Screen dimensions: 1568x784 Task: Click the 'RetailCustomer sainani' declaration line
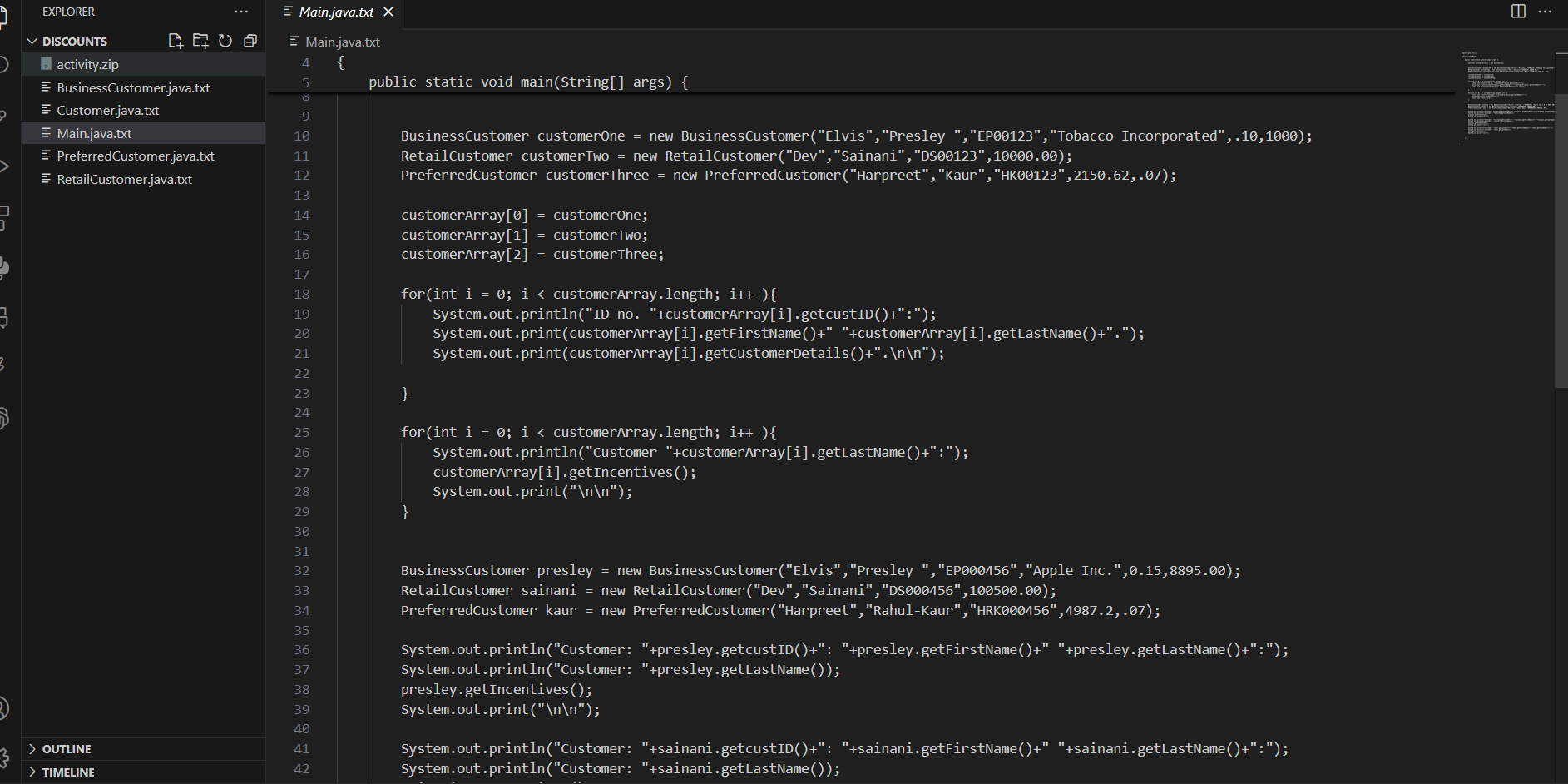pyautogui.click(x=729, y=590)
